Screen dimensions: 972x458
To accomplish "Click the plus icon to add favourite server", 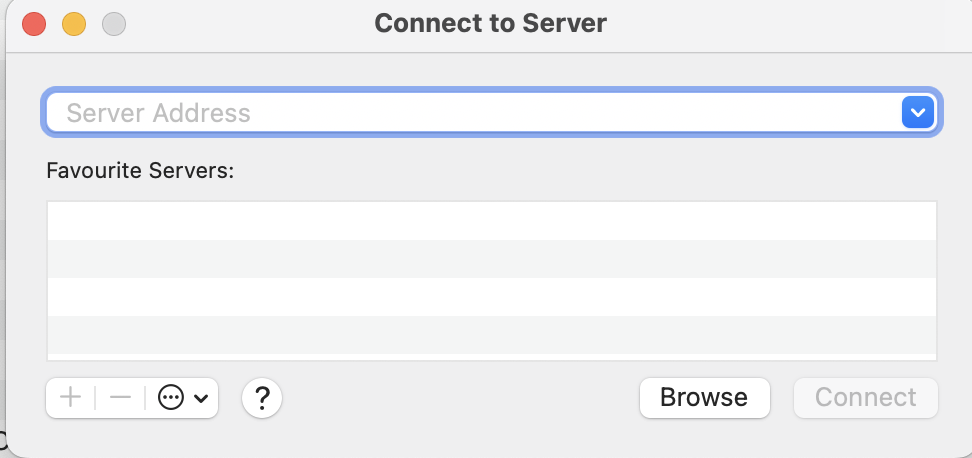I will 71,397.
